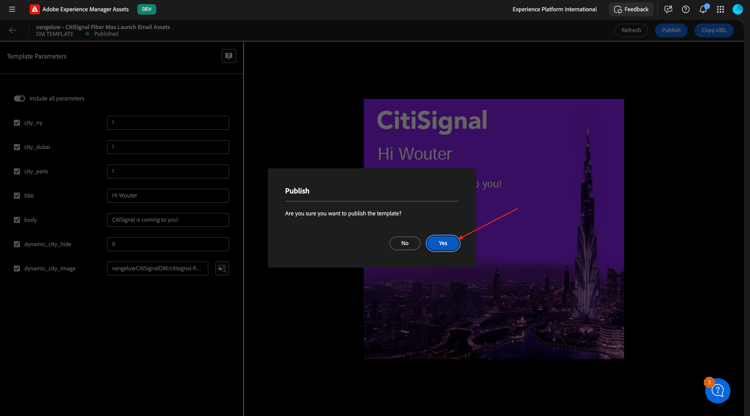Open the user profile avatar
The height and width of the screenshot is (416, 750).
[x=738, y=9]
